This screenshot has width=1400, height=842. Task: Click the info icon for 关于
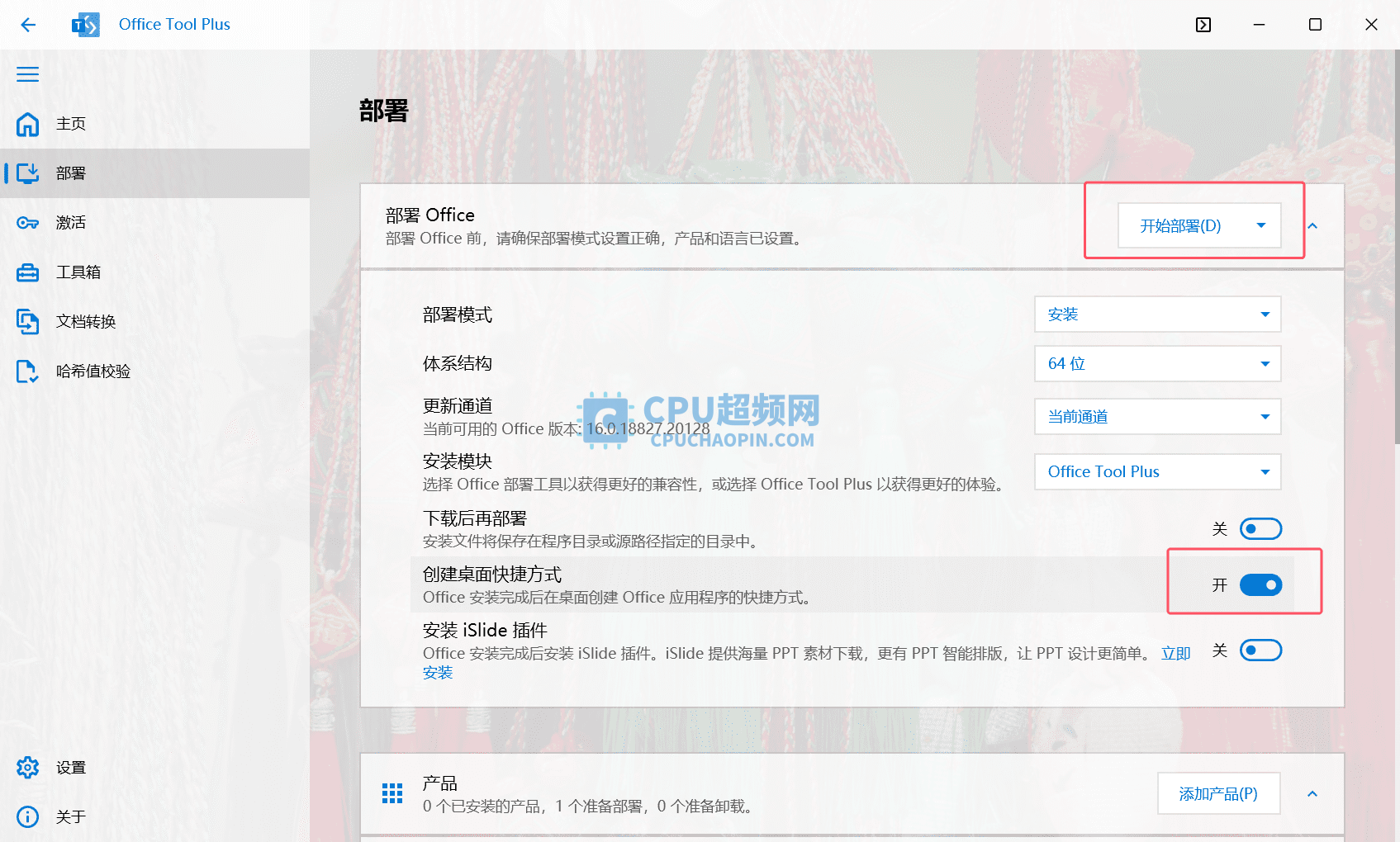pos(28,817)
